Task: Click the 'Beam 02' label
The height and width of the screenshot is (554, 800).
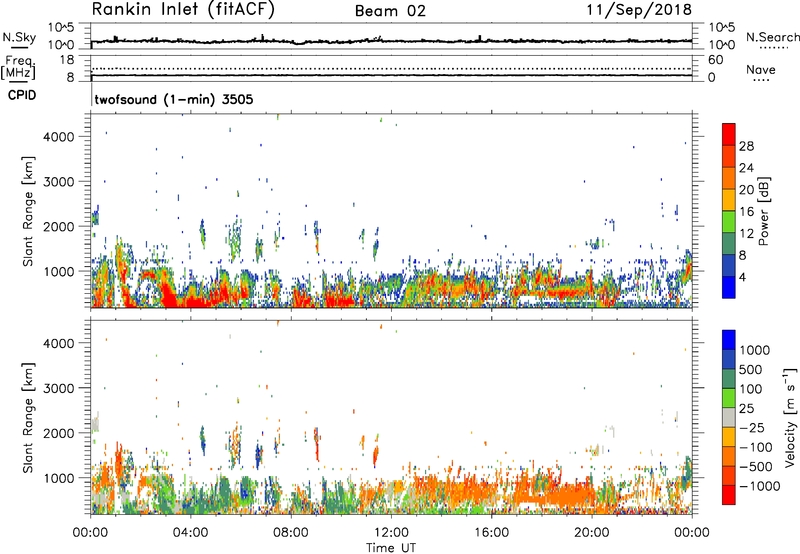Action: point(390,11)
